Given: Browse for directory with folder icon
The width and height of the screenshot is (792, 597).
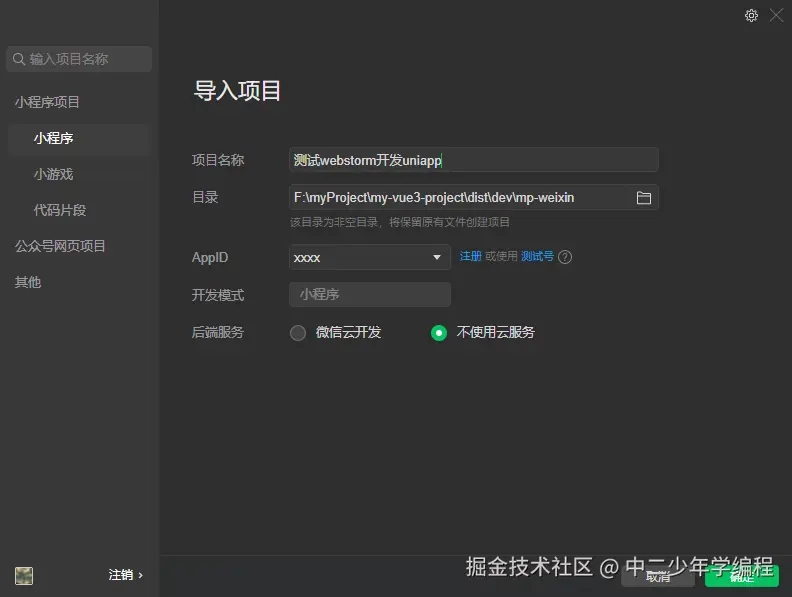Looking at the screenshot, I should pyautogui.click(x=644, y=197).
